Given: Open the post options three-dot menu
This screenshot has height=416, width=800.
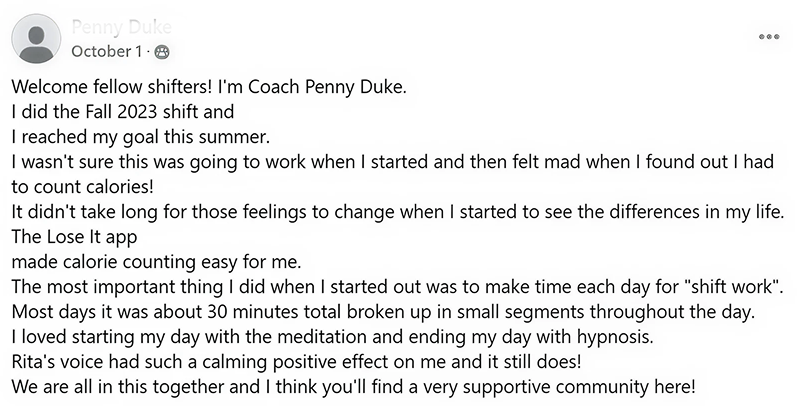Looking at the screenshot, I should 769,37.
